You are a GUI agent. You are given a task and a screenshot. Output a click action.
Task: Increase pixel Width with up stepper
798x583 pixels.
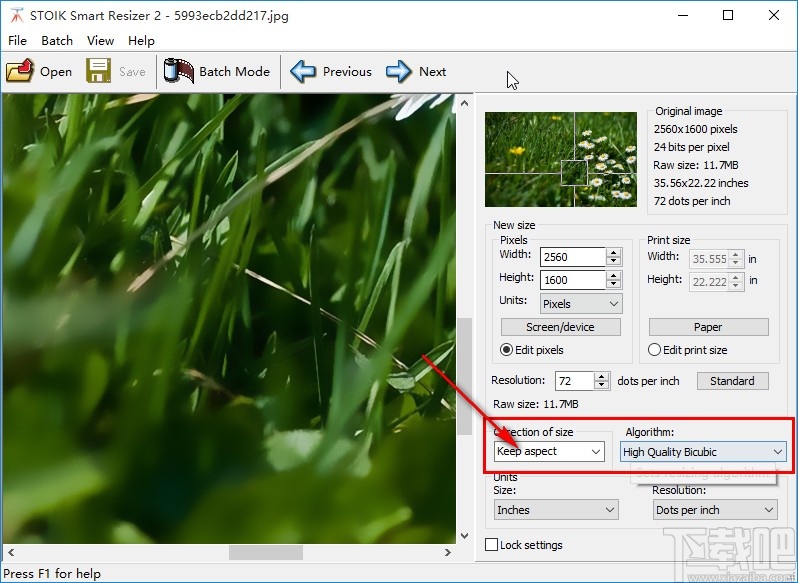[x=614, y=252]
